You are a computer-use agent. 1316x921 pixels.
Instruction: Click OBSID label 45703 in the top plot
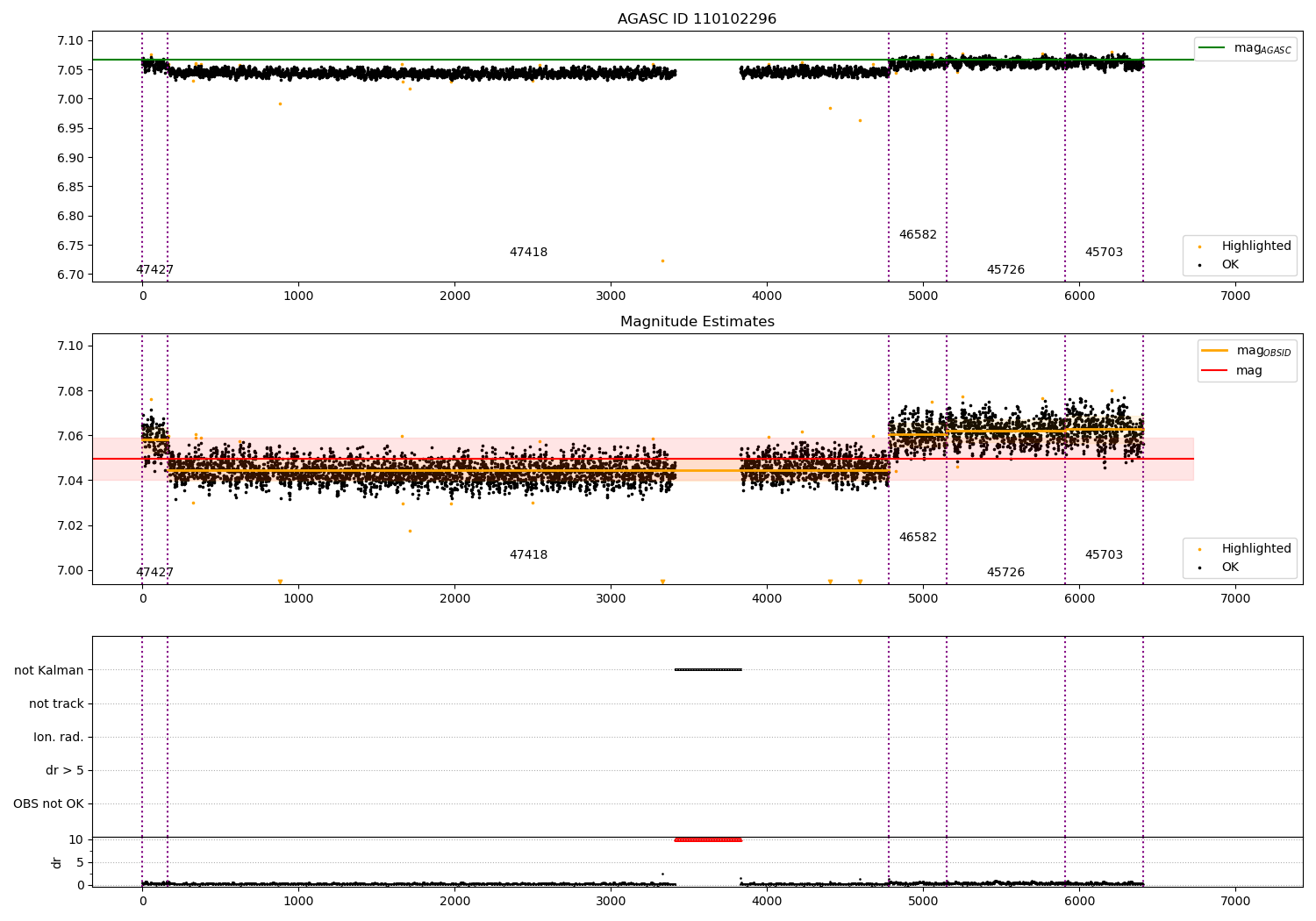point(1104,253)
